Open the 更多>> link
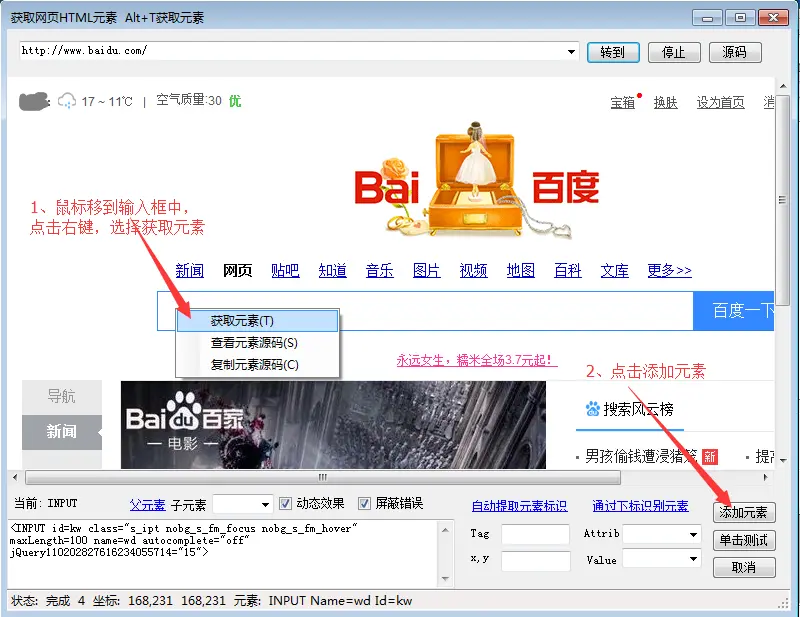The image size is (800, 617). tap(669, 270)
